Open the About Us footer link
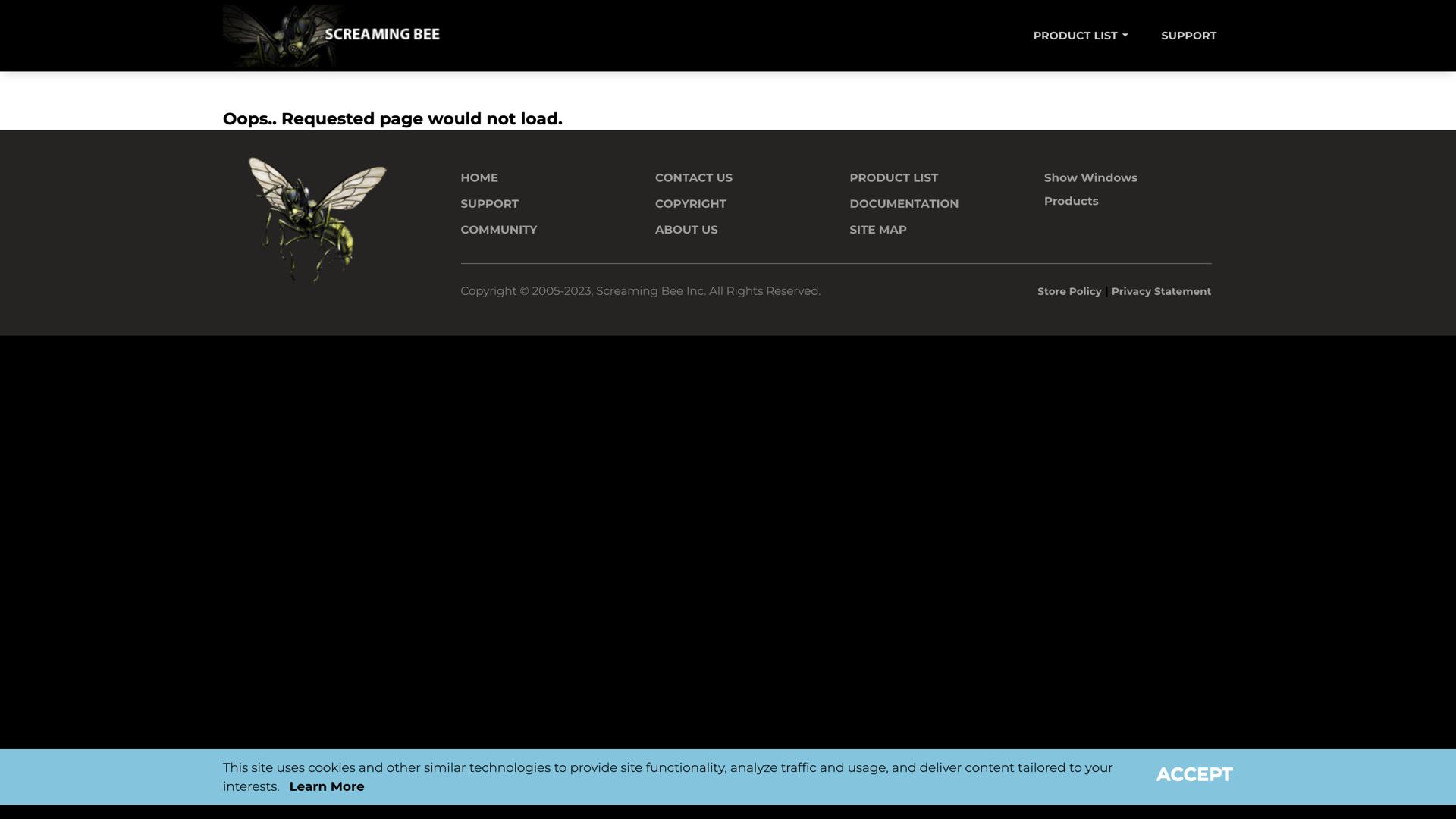 click(686, 230)
